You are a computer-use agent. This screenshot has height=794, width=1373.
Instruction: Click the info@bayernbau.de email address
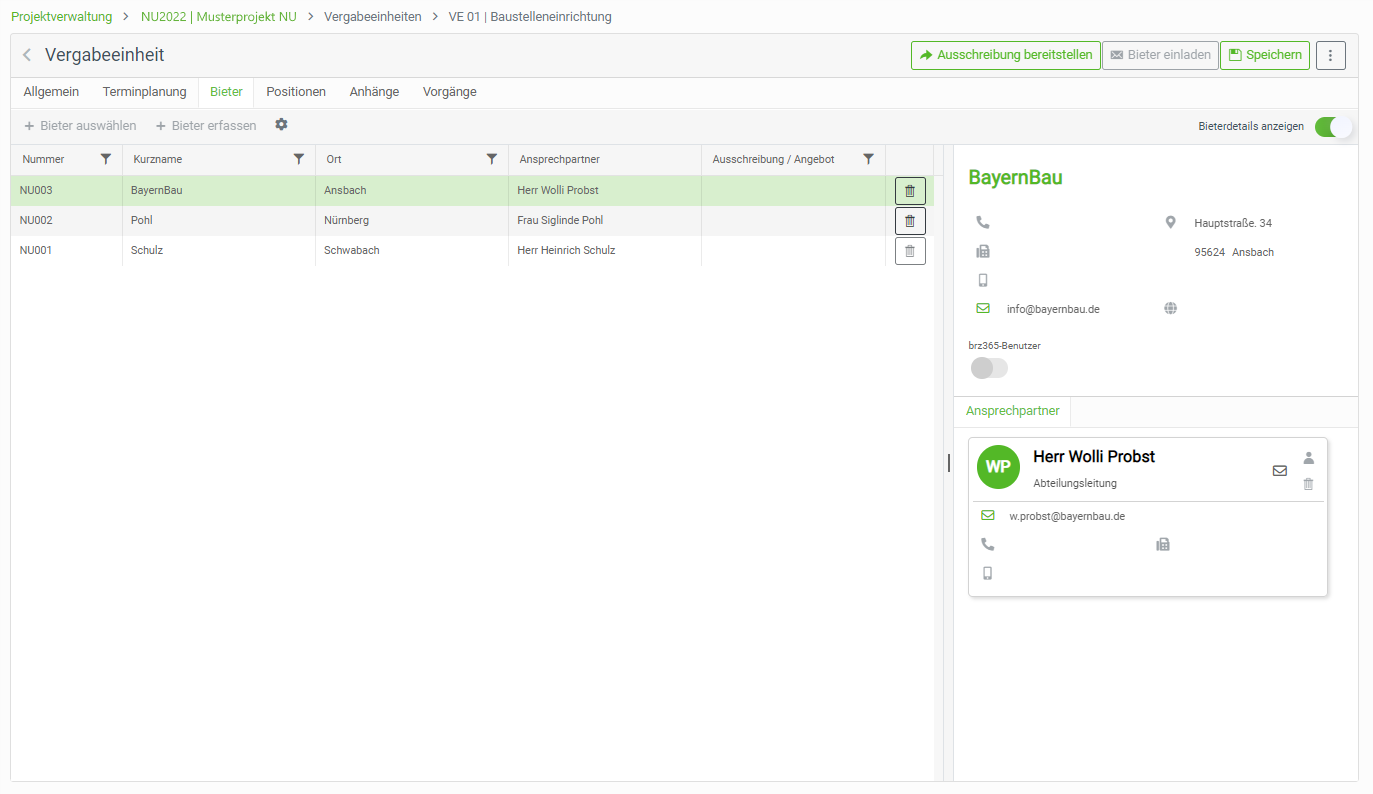click(1053, 309)
